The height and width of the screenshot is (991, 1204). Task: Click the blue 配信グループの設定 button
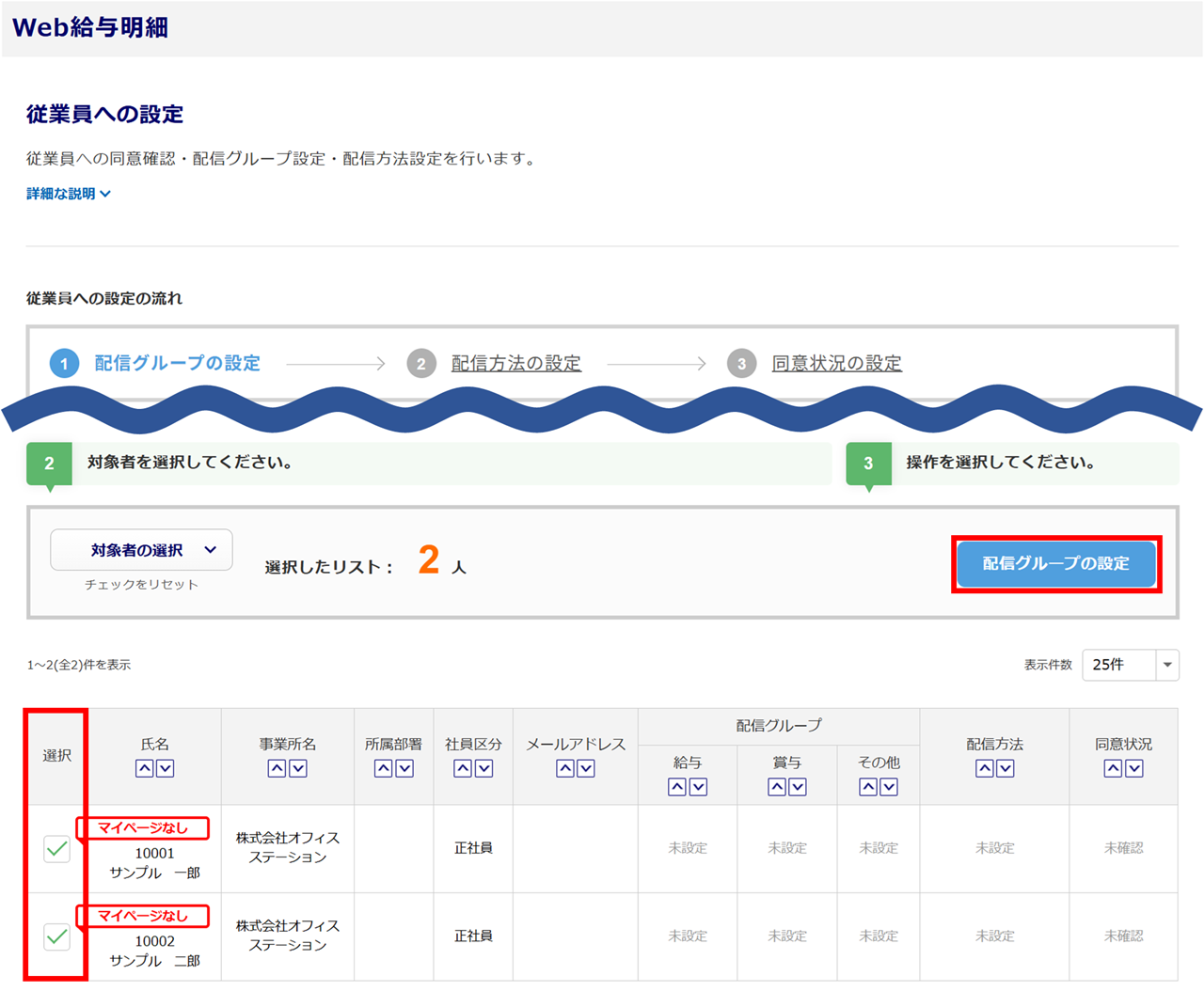point(1055,563)
